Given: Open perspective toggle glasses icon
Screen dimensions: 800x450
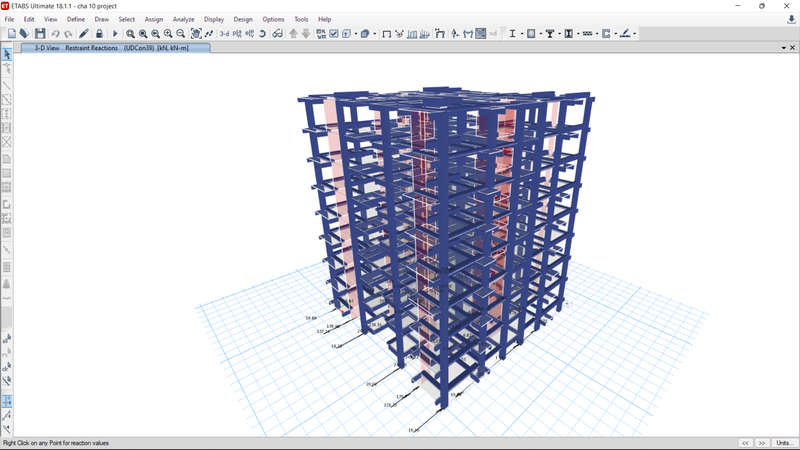Looking at the screenshot, I should pos(277,34).
